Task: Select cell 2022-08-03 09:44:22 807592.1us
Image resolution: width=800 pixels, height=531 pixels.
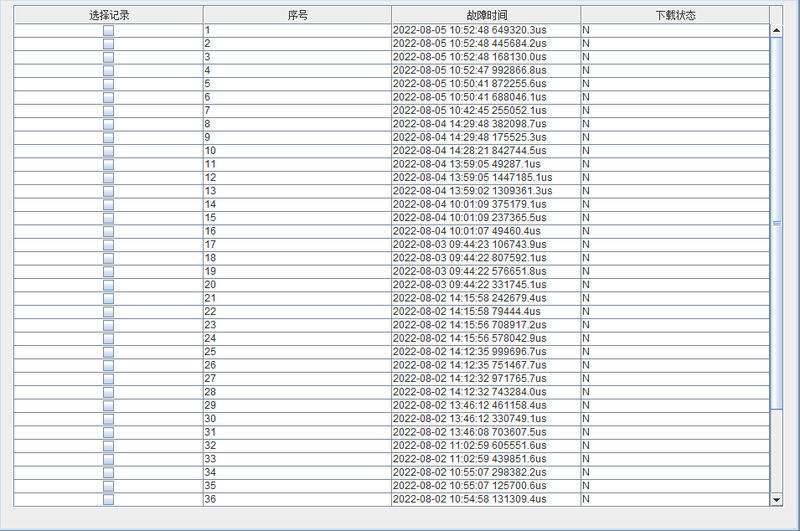Action: (x=486, y=258)
